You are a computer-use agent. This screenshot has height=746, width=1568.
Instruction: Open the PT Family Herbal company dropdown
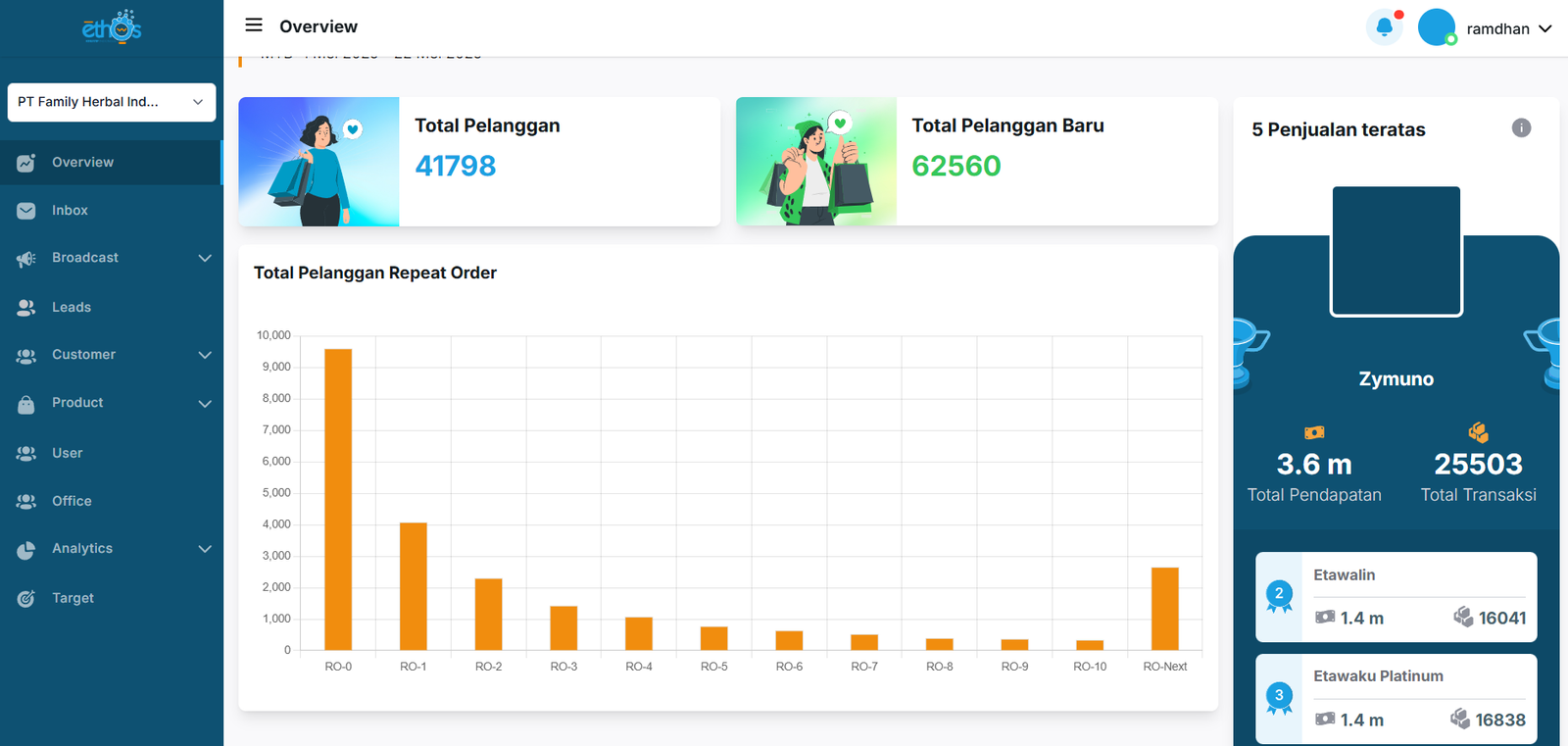[112, 102]
